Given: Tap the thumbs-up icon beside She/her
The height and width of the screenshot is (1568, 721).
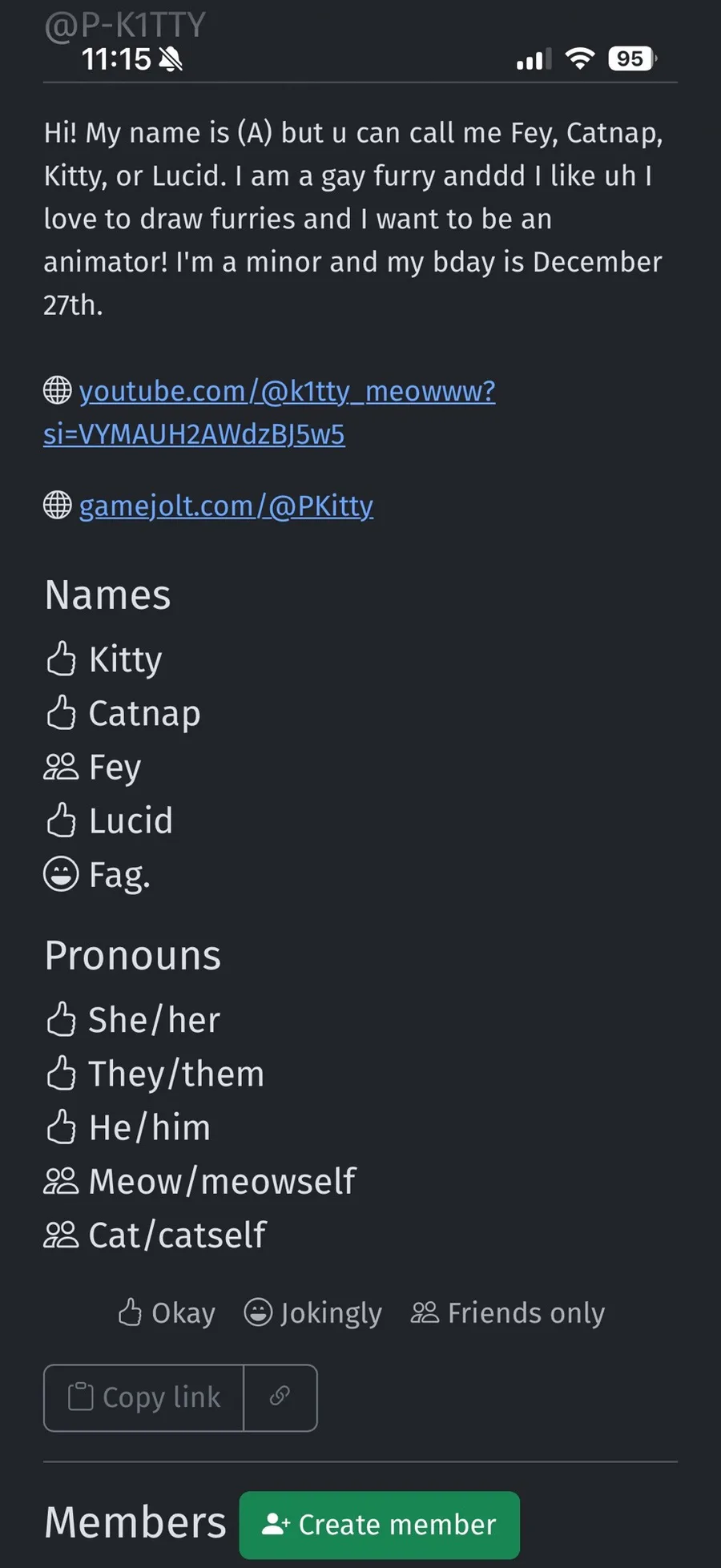Looking at the screenshot, I should [61, 1020].
